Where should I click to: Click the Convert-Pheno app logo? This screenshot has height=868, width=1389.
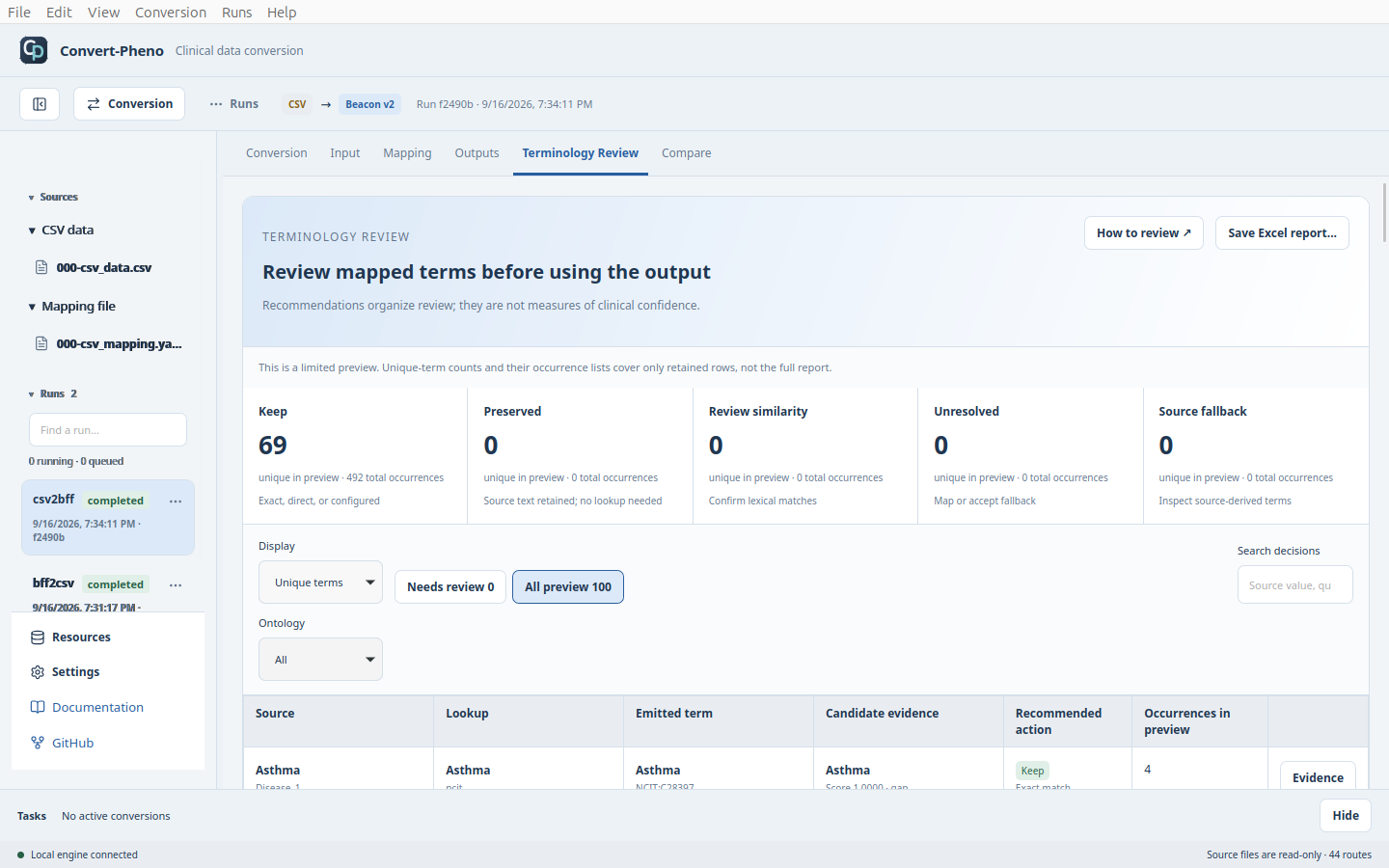[34, 50]
